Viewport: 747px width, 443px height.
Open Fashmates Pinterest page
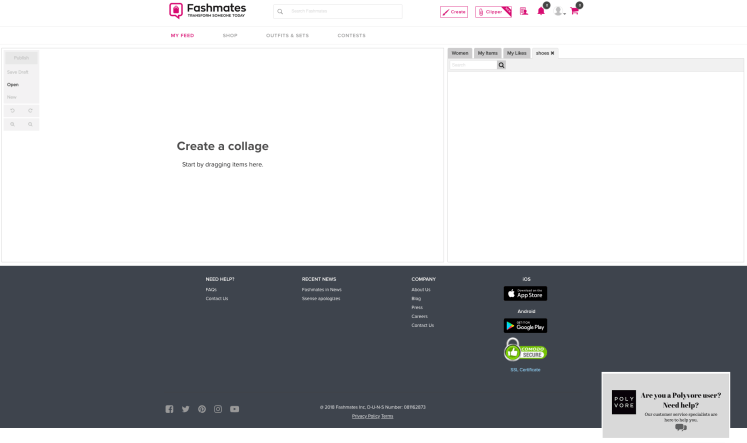pos(202,409)
